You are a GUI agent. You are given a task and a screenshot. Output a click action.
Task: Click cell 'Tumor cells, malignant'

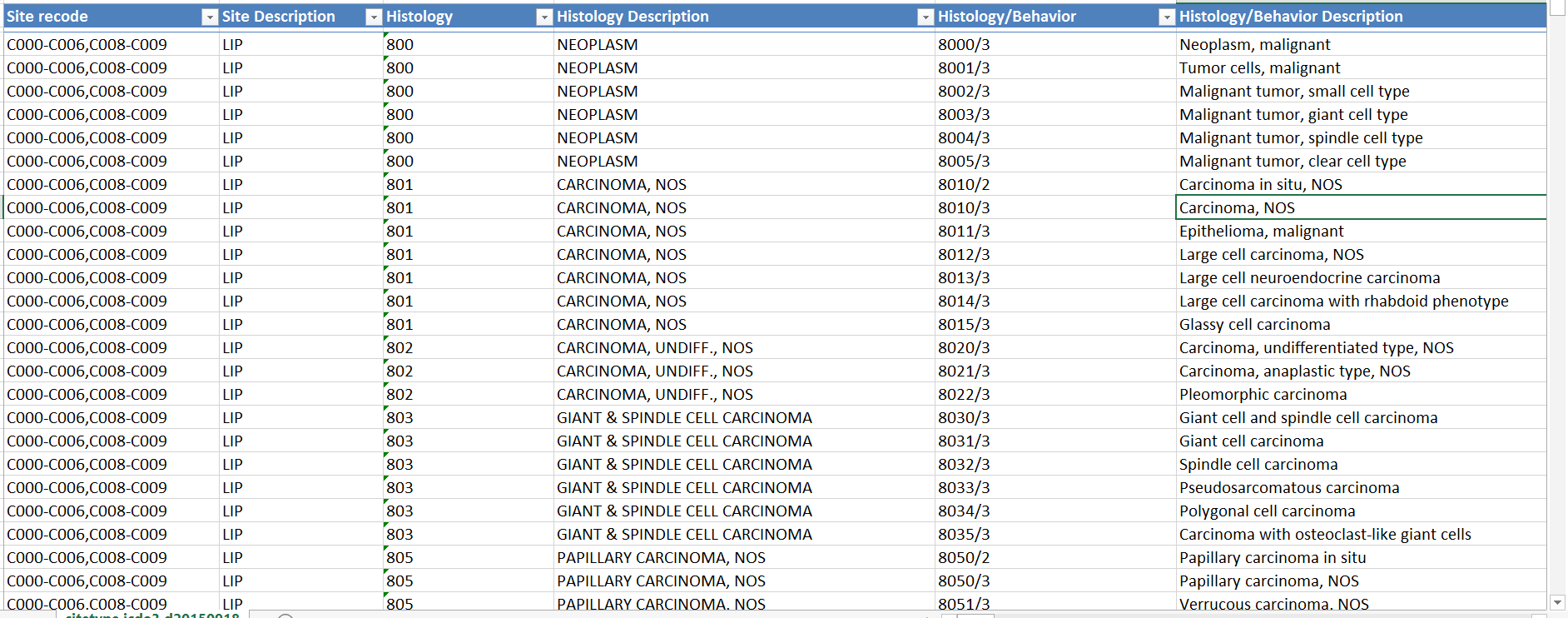pyautogui.click(x=1361, y=67)
